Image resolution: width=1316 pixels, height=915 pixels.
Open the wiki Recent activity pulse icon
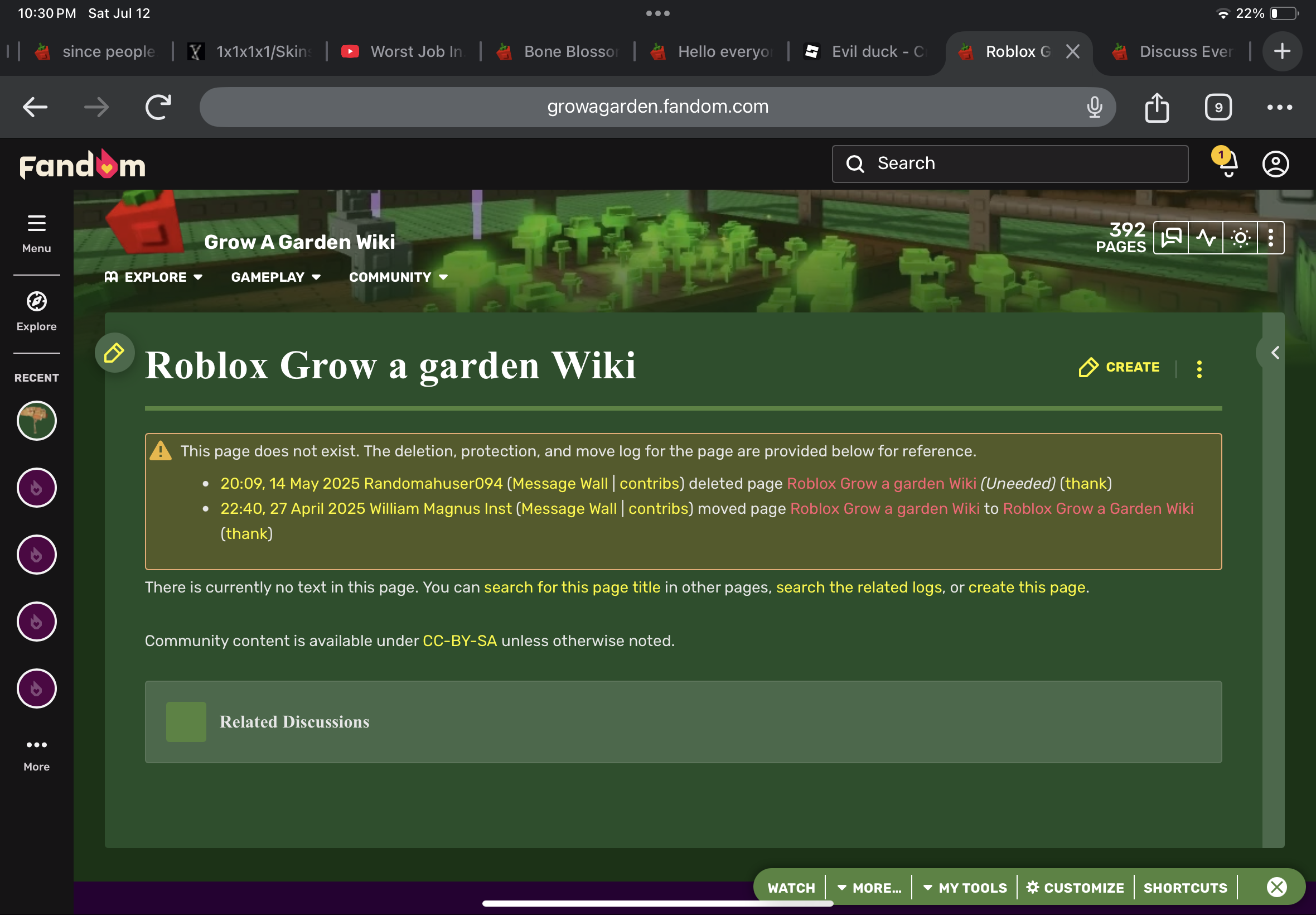click(1206, 237)
